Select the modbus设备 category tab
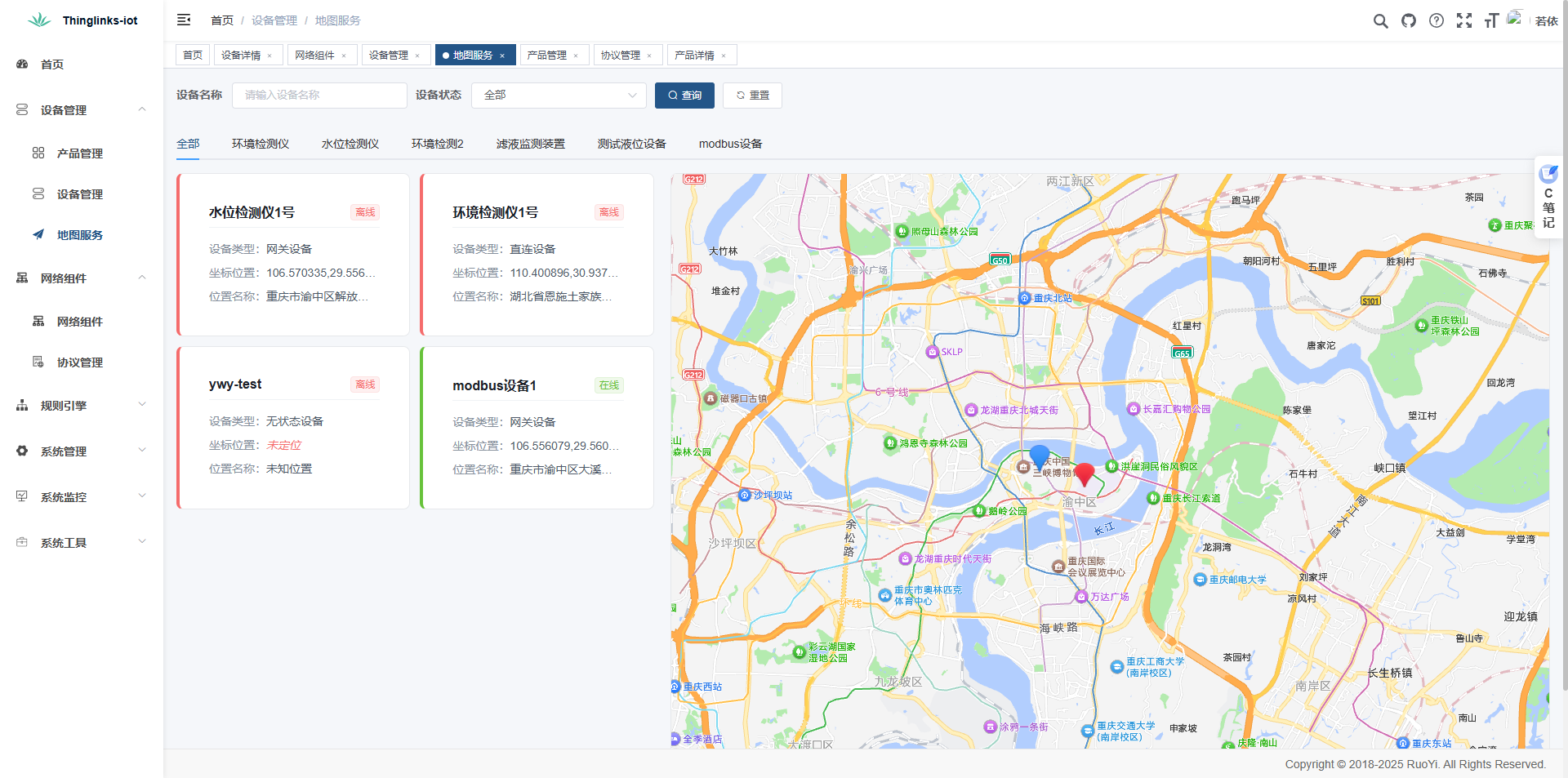1568x778 pixels. (730, 144)
